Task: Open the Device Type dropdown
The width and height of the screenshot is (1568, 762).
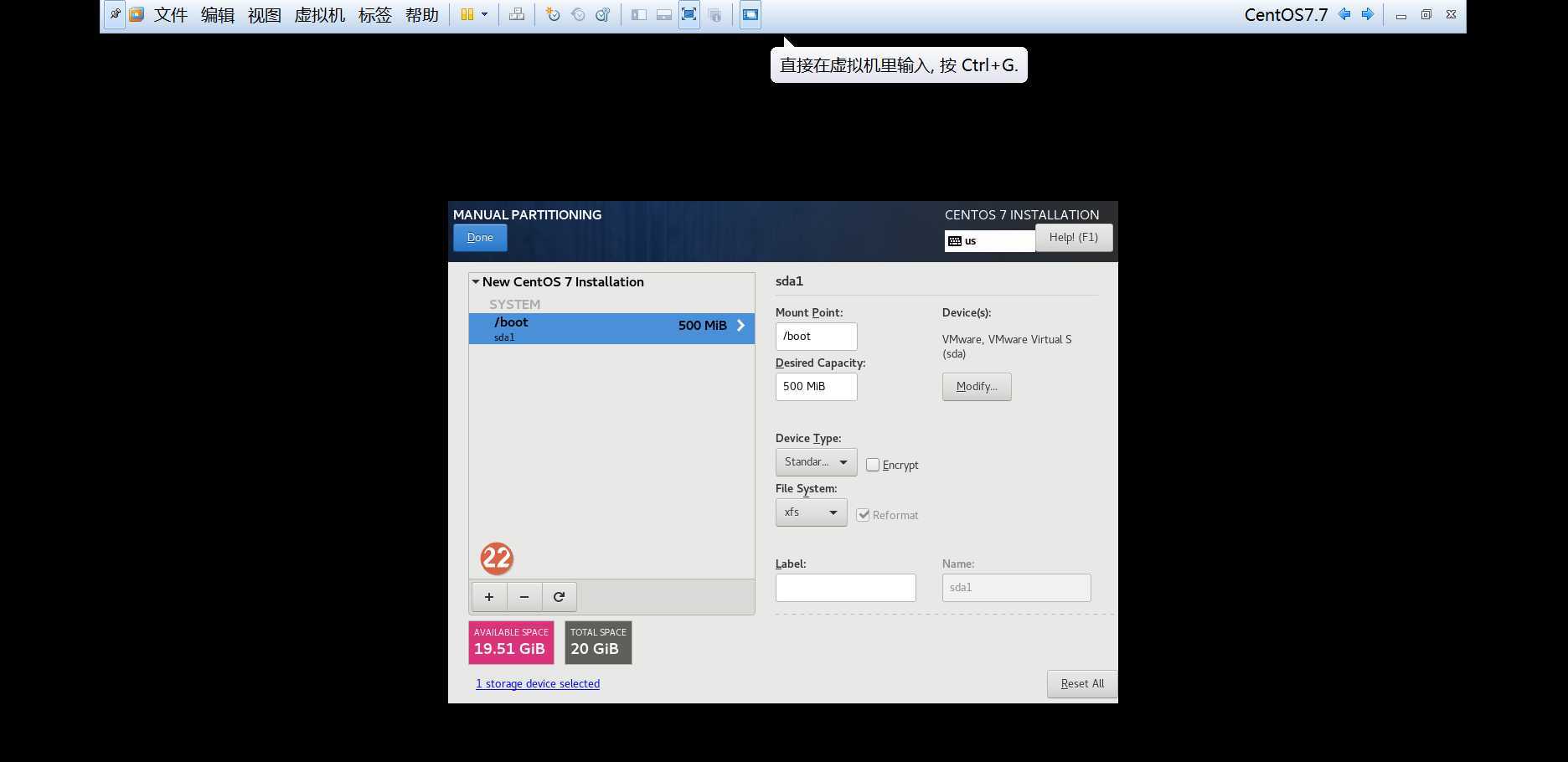Action: [817, 462]
